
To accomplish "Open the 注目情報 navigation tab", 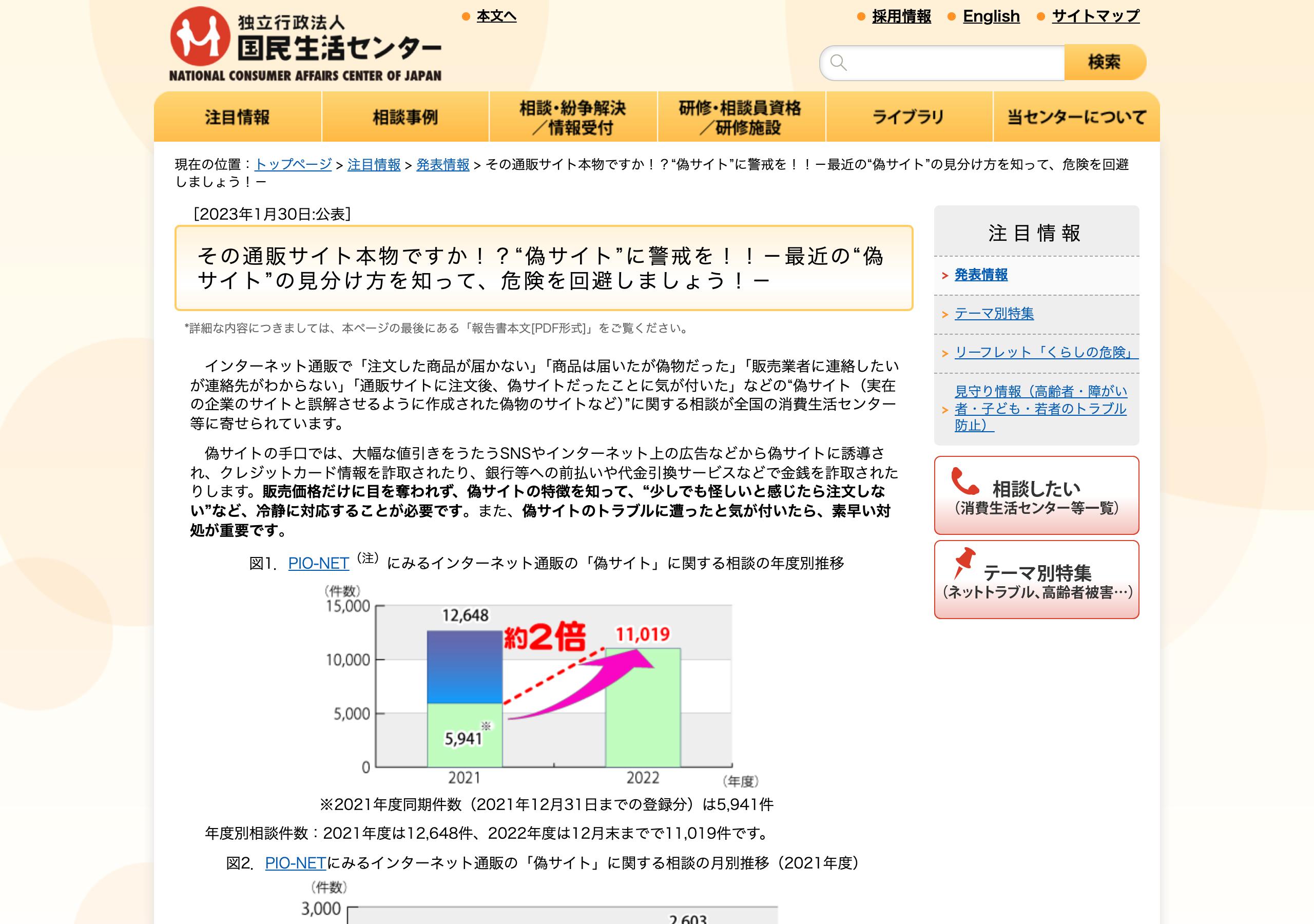I will pos(238,117).
